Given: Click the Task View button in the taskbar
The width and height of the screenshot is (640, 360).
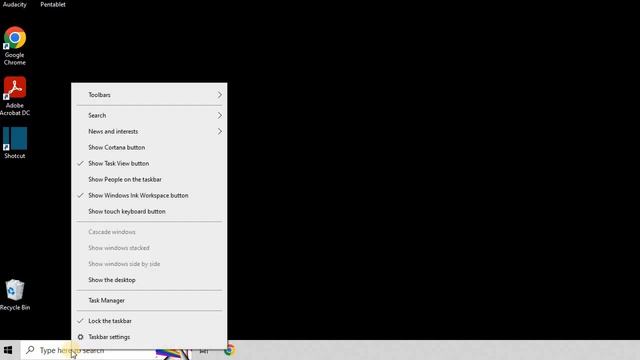Looking at the screenshot, I should 204,350.
